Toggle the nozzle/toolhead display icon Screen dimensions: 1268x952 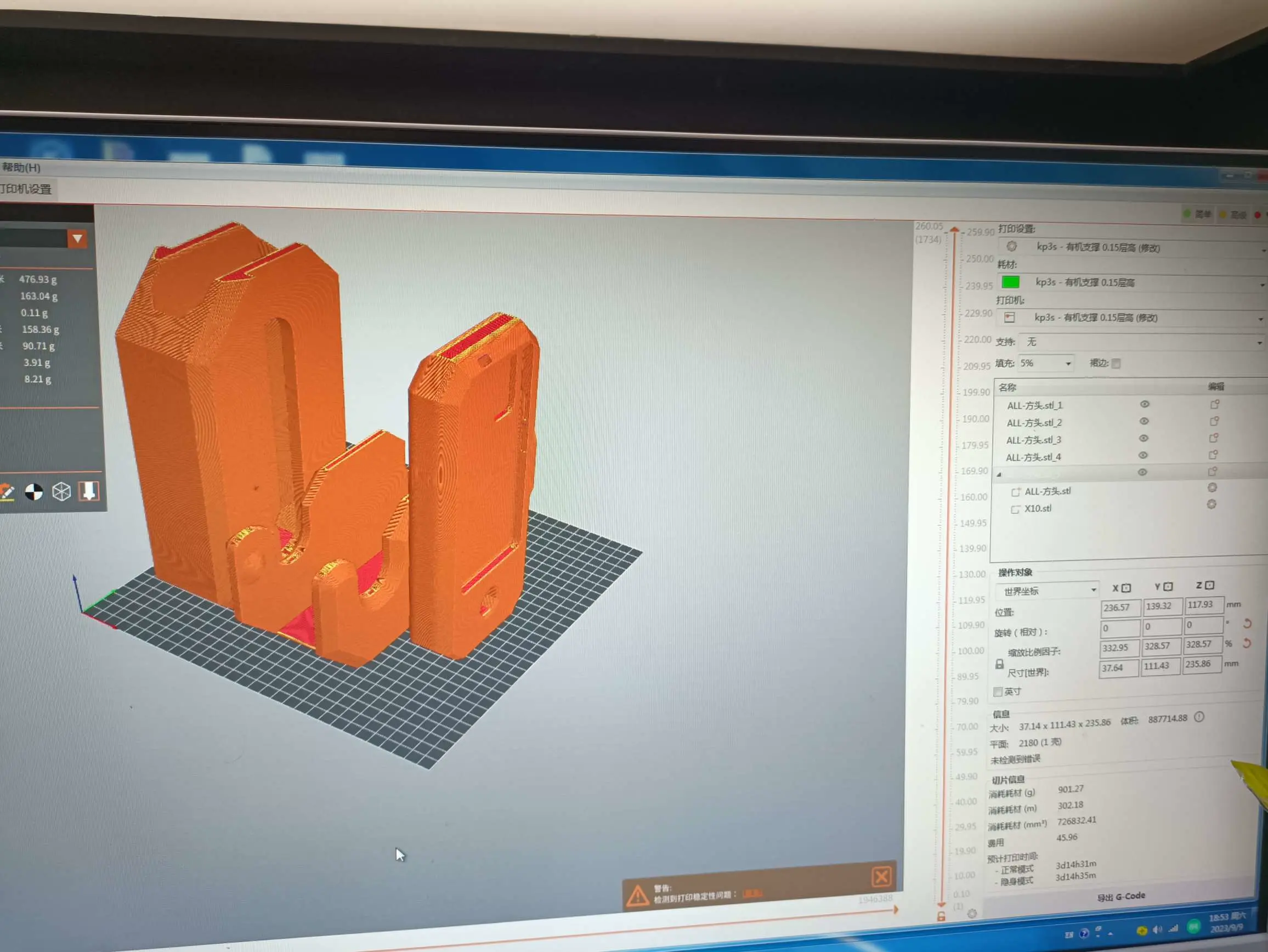[89, 491]
